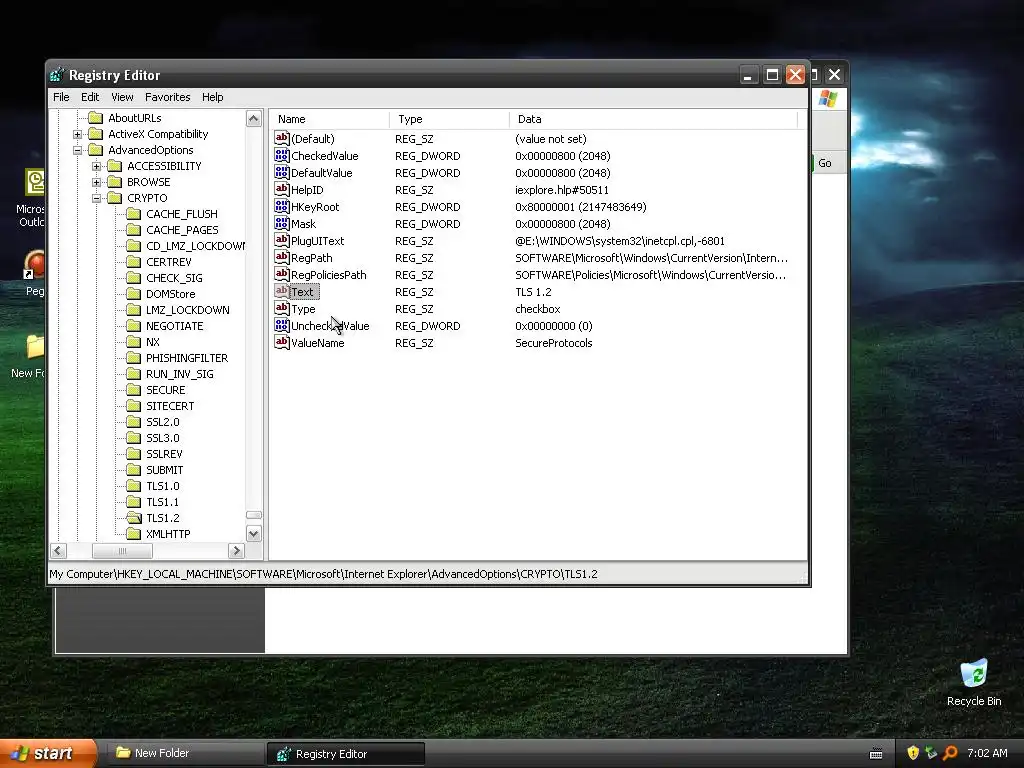
Task: Click the NEGOTIATE folder icon
Action: point(134,326)
